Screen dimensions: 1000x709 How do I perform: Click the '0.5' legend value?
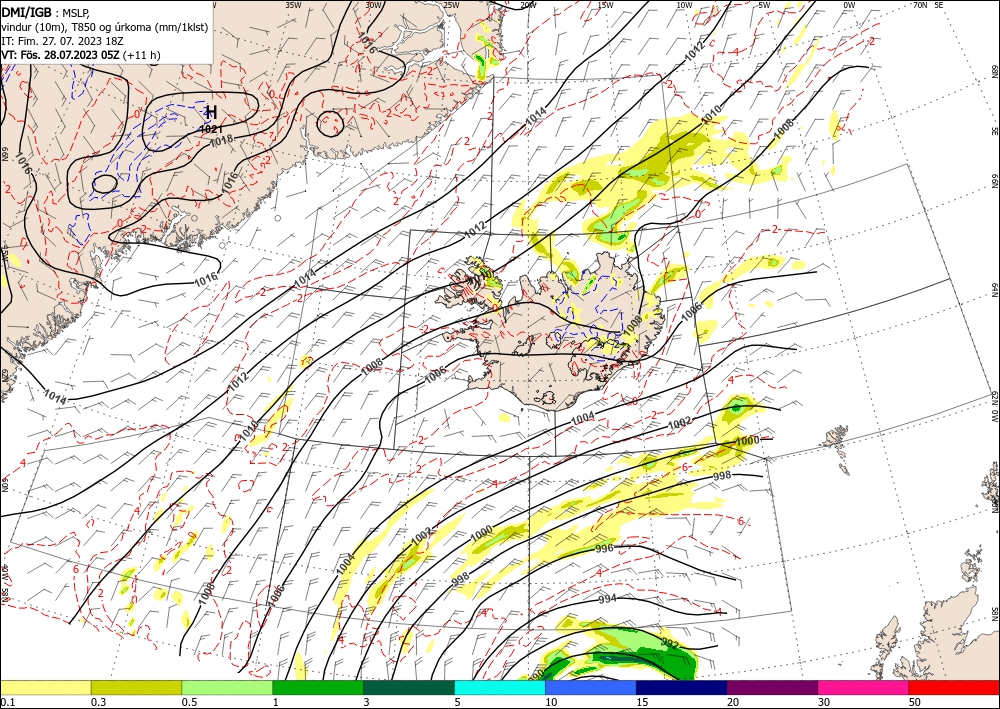coord(189,702)
